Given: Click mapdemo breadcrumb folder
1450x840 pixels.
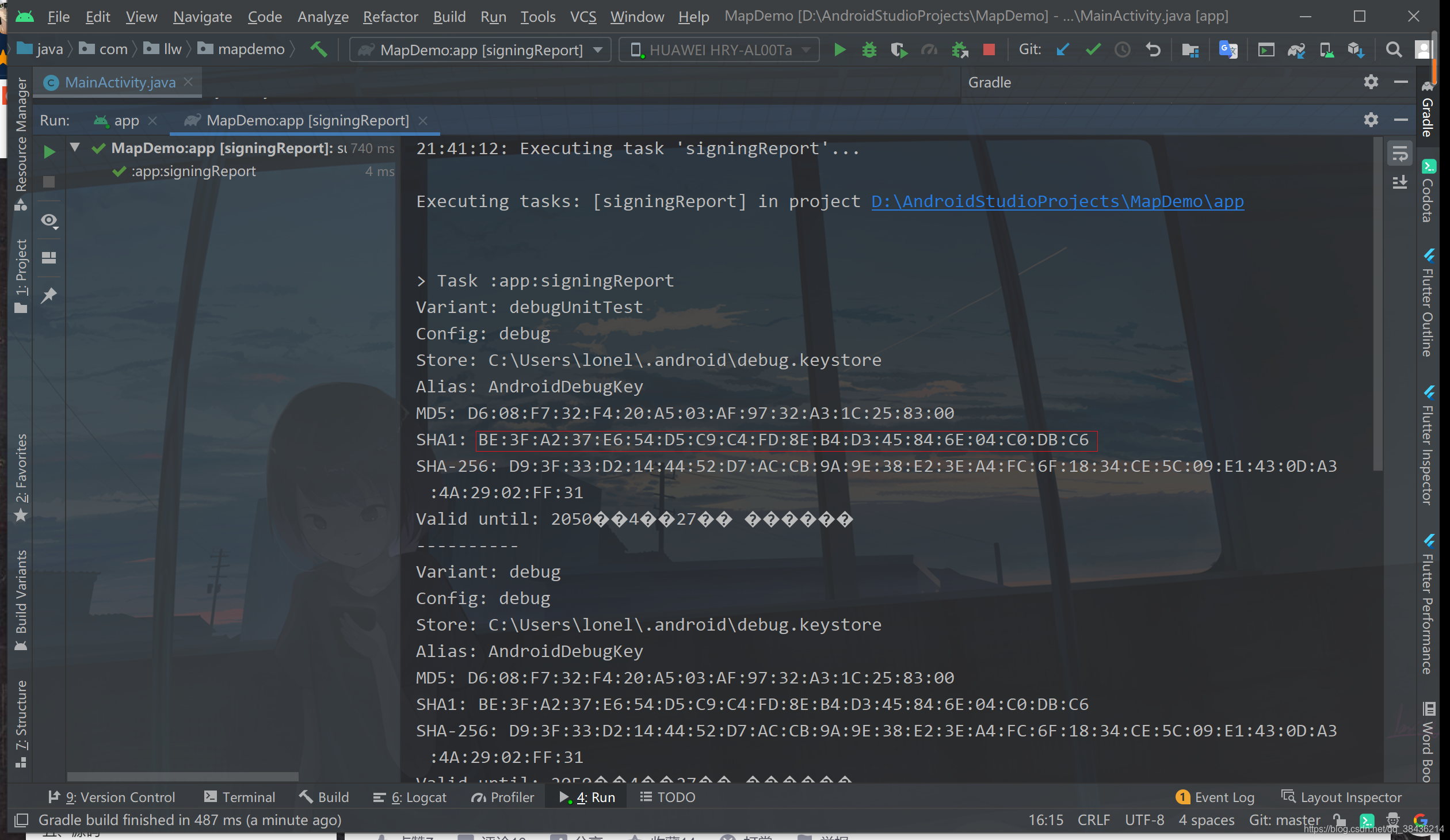Looking at the screenshot, I should click(x=241, y=49).
